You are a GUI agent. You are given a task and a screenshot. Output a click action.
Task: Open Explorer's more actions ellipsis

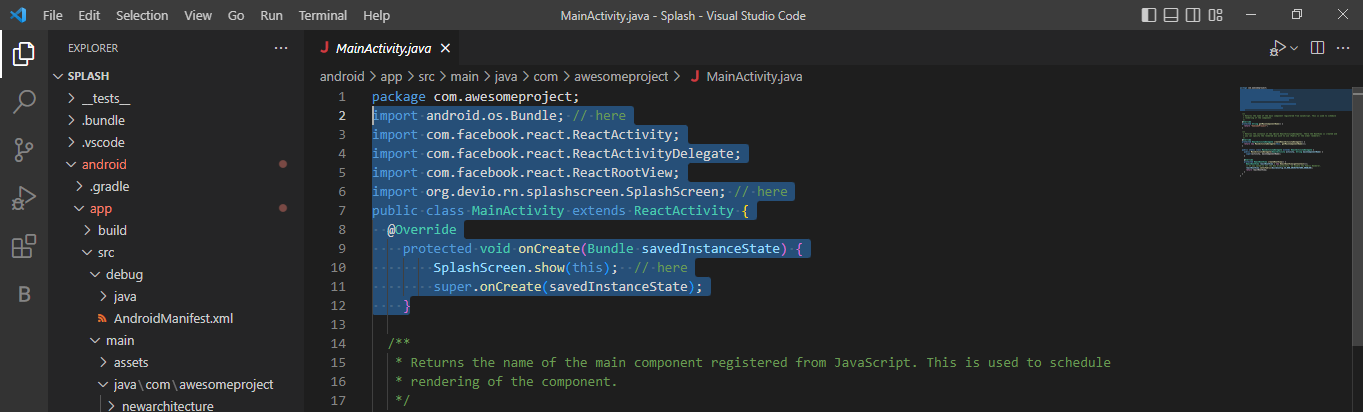(x=281, y=48)
